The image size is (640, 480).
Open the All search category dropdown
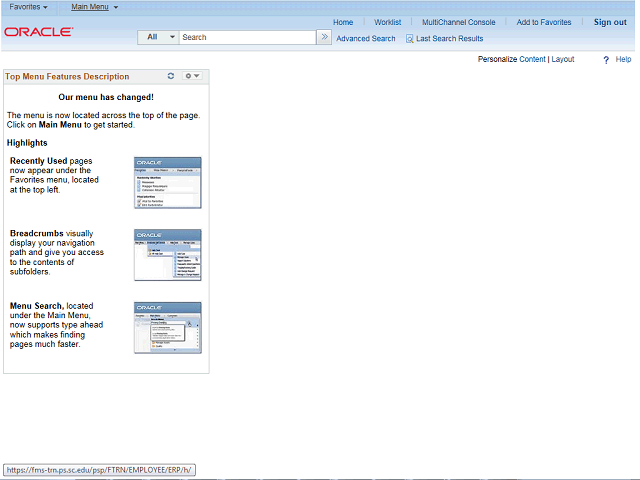158,37
